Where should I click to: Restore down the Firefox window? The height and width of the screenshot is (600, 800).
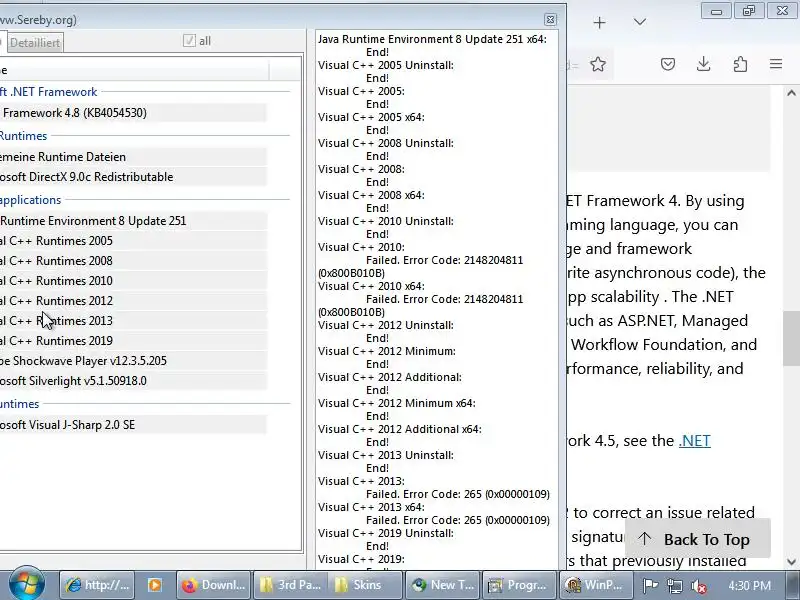point(749,11)
